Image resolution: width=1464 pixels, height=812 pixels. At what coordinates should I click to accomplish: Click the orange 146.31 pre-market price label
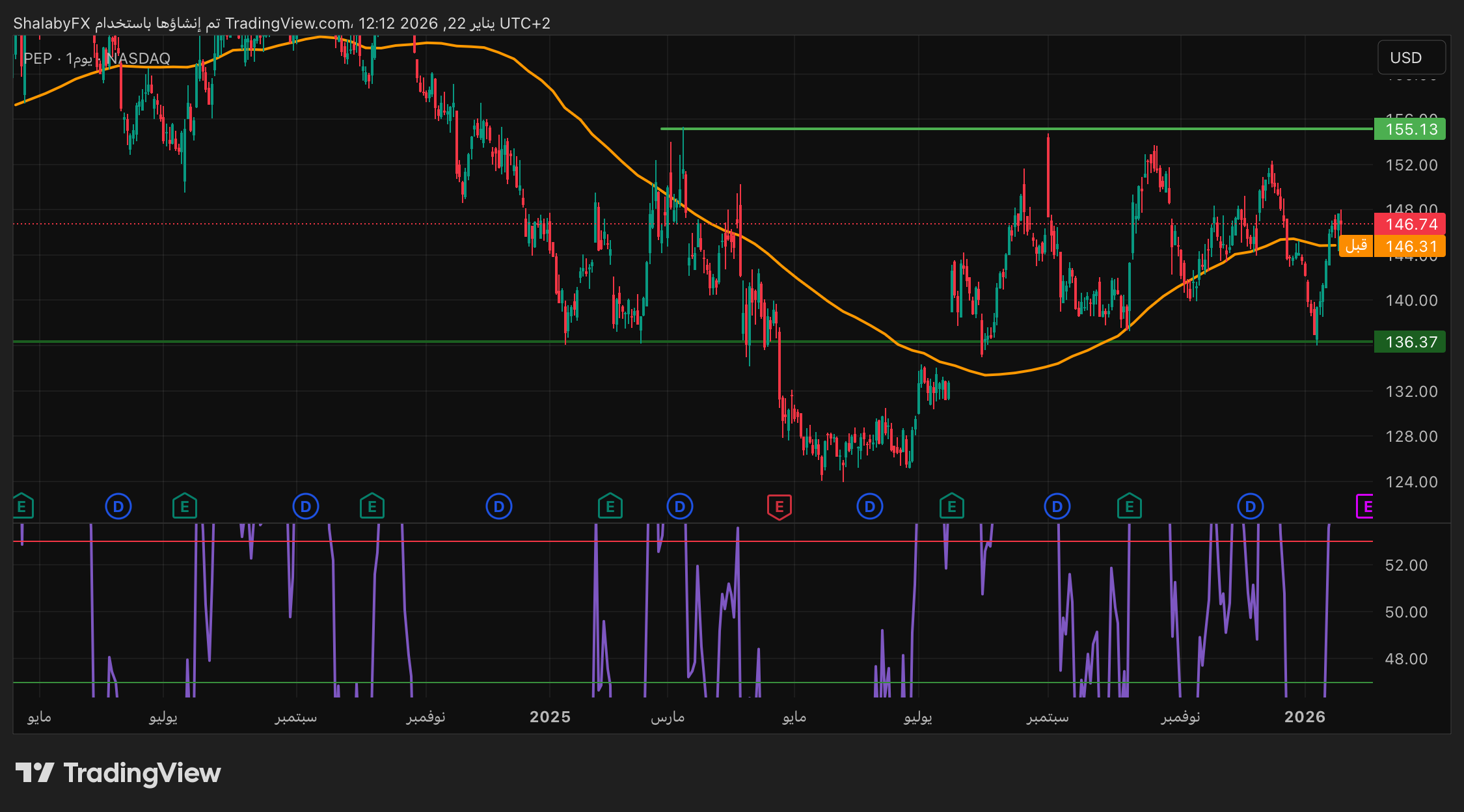pos(1409,247)
